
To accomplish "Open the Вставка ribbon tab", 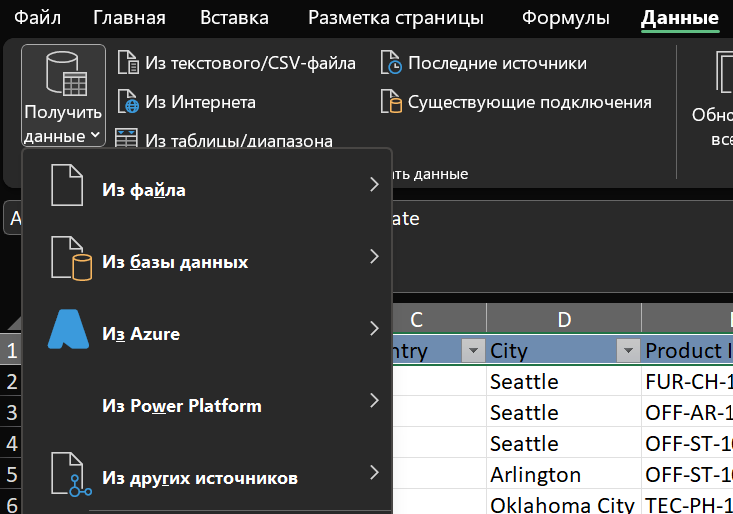I will tap(234, 18).
